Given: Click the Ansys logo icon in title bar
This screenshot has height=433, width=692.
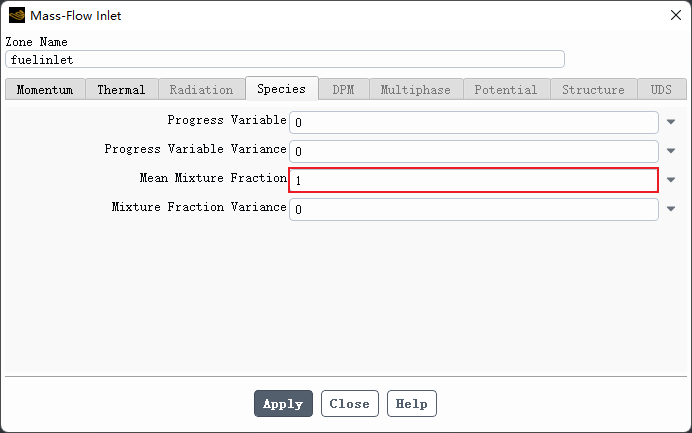Looking at the screenshot, I should (x=15, y=15).
